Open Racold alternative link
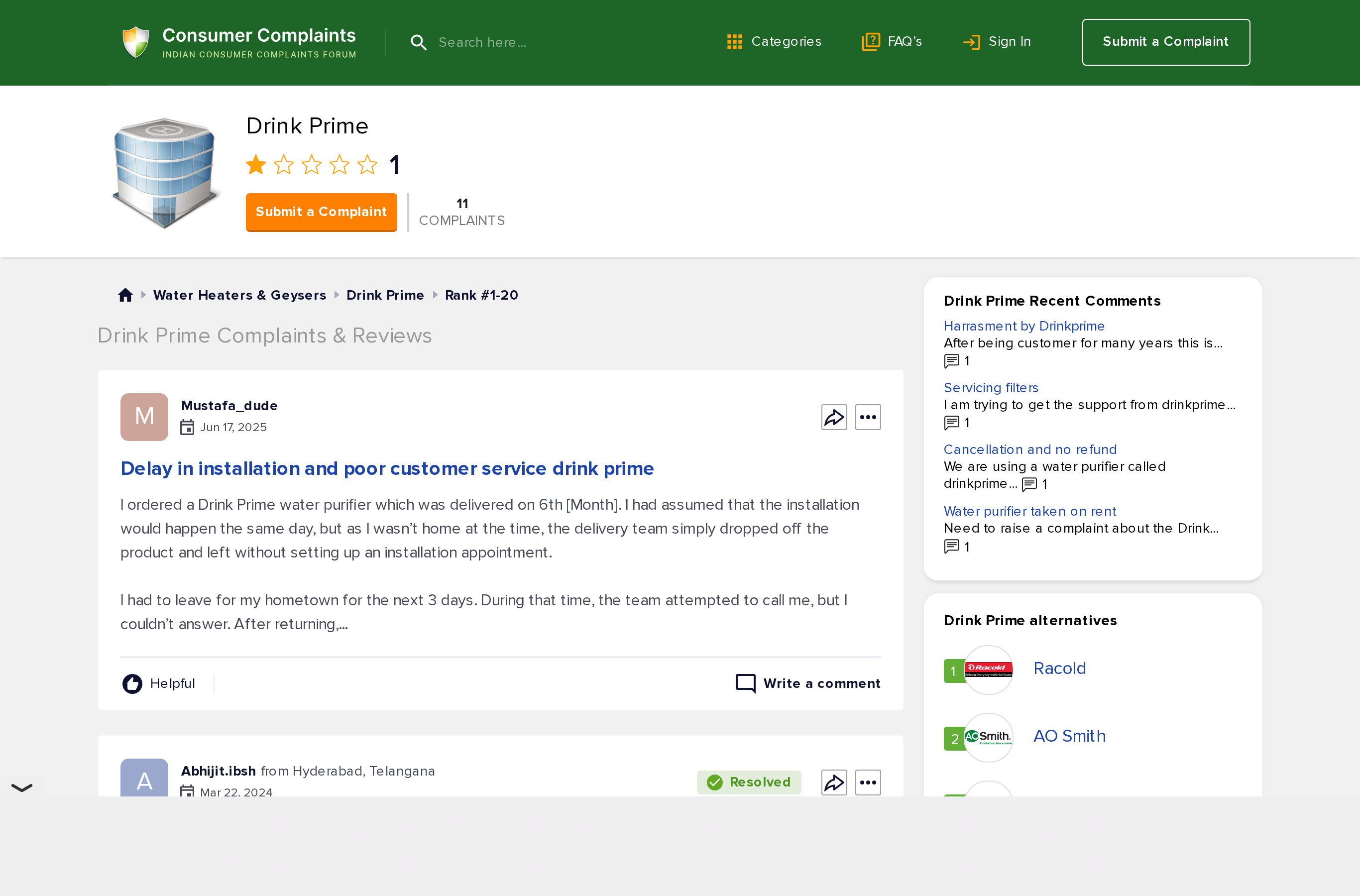 pyautogui.click(x=1059, y=668)
